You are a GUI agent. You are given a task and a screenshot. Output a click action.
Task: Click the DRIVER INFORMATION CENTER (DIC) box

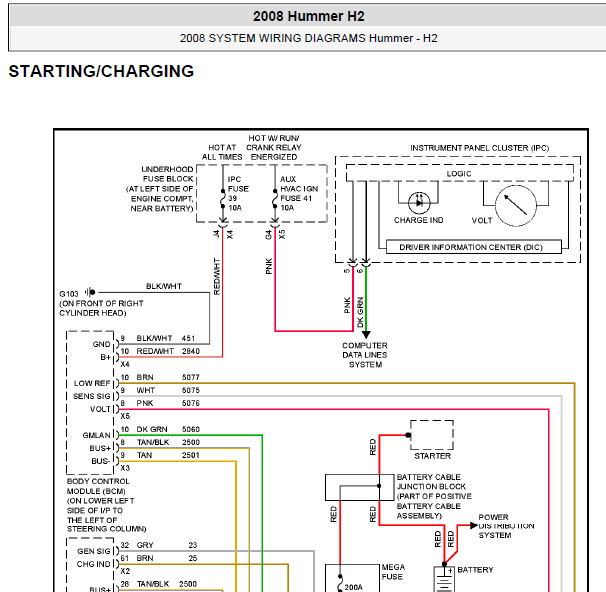474,247
